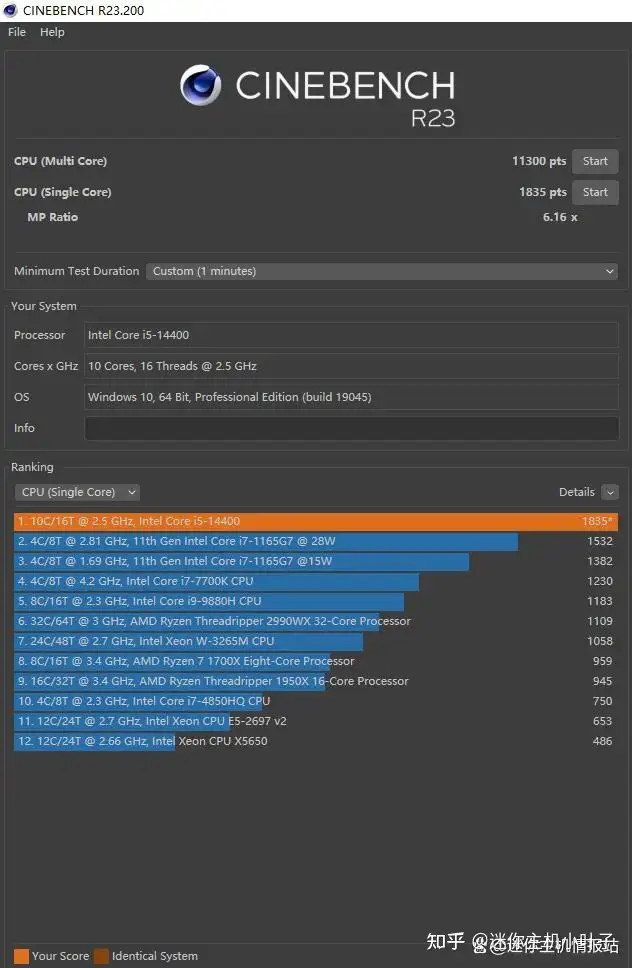Open the File menu
This screenshot has width=632, height=968.
pos(17,32)
